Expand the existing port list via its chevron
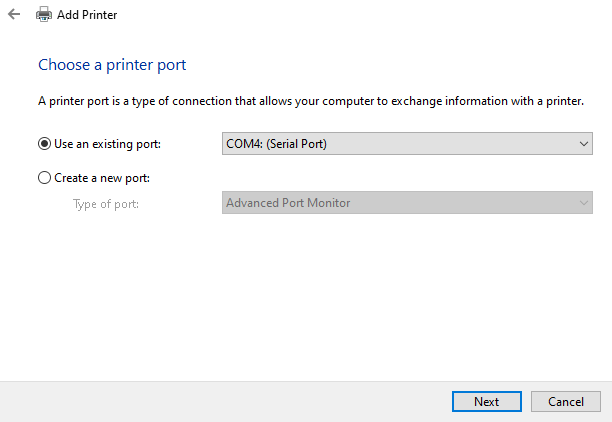This screenshot has width=612, height=422. tap(584, 144)
